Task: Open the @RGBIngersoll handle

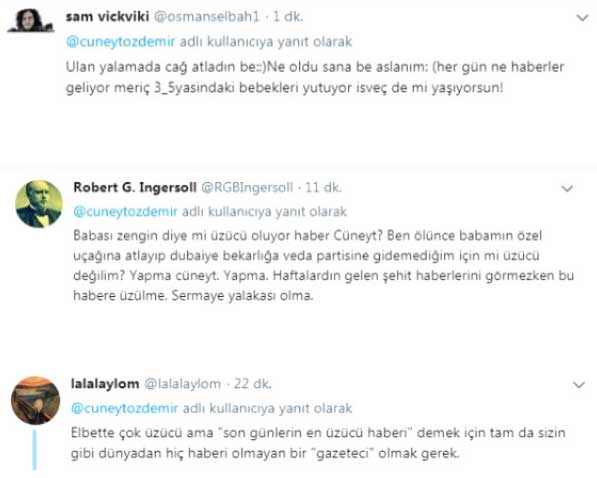Action: tap(247, 187)
